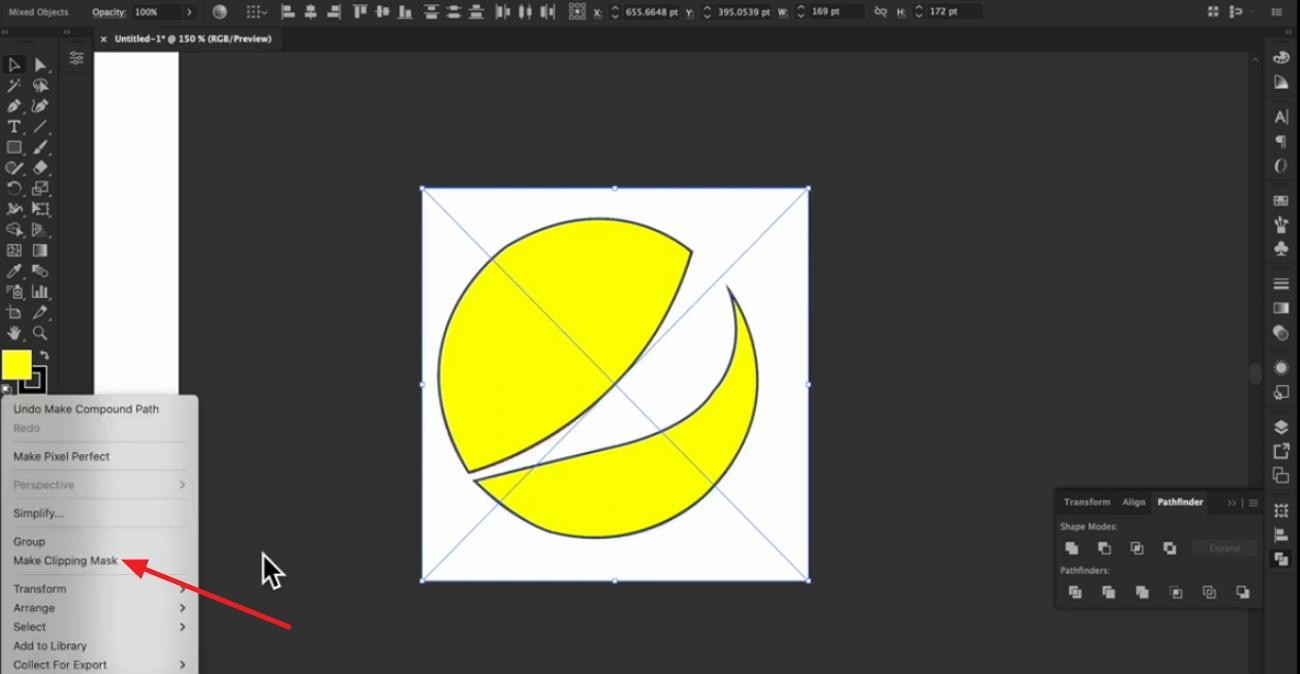Screen dimensions: 1300x674
Task: Select the Artboard tool
Action: (14, 313)
